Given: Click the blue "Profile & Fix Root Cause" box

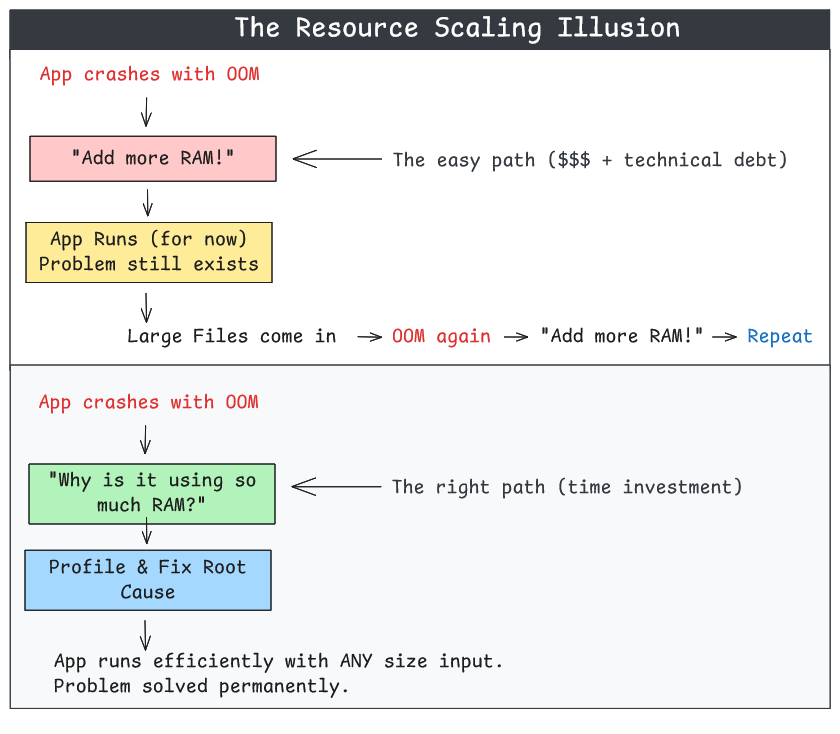Looking at the screenshot, I should point(148,580).
